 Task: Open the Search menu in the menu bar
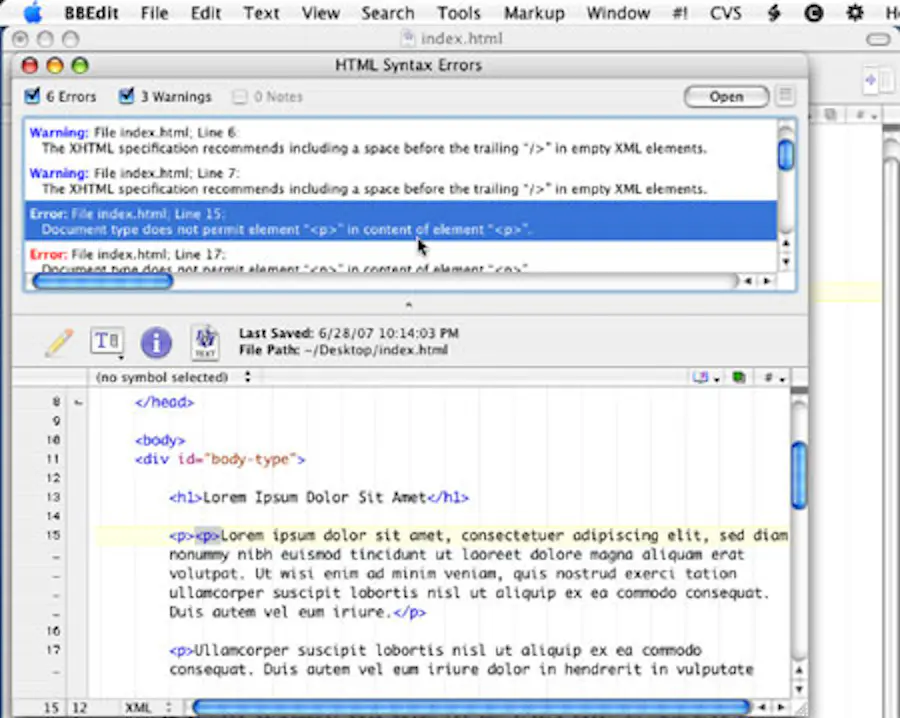388,13
